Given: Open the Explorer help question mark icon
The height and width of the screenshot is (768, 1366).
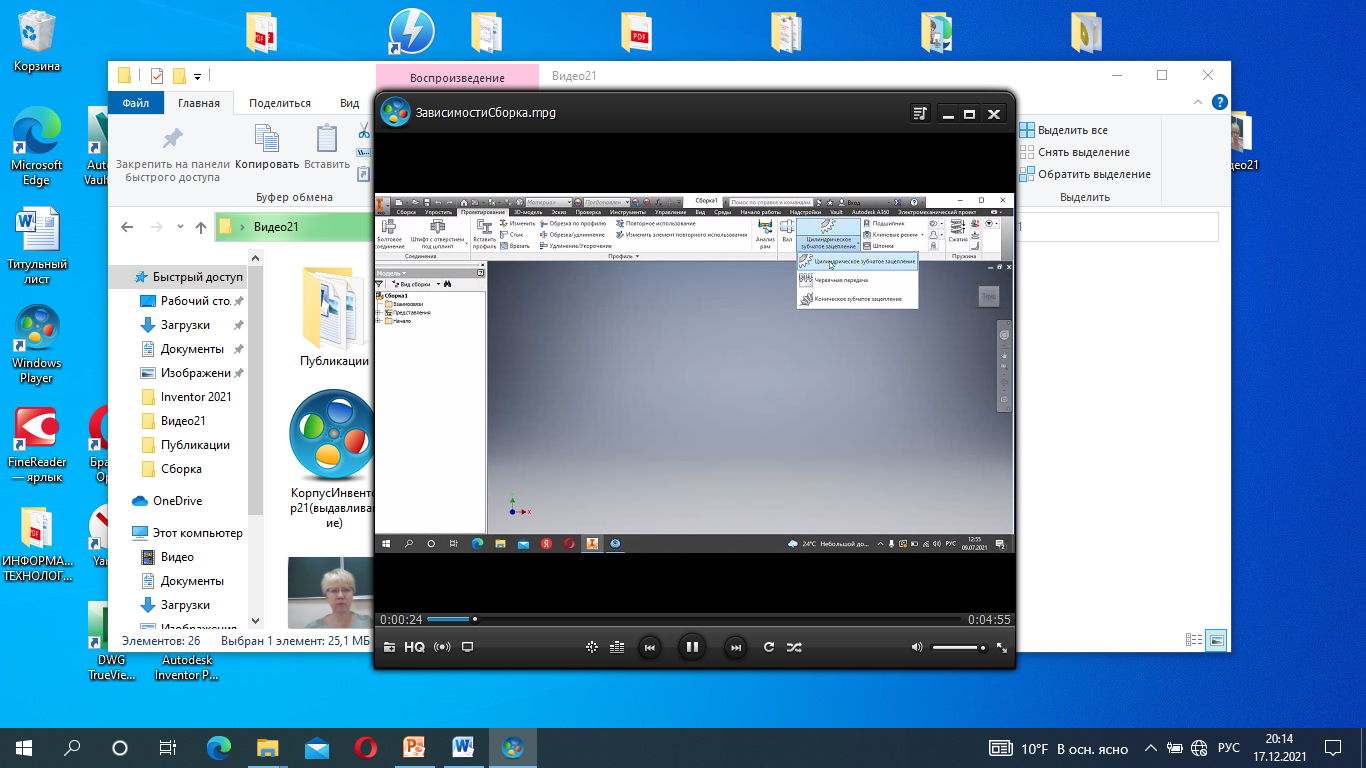Looking at the screenshot, I should point(1219,103).
